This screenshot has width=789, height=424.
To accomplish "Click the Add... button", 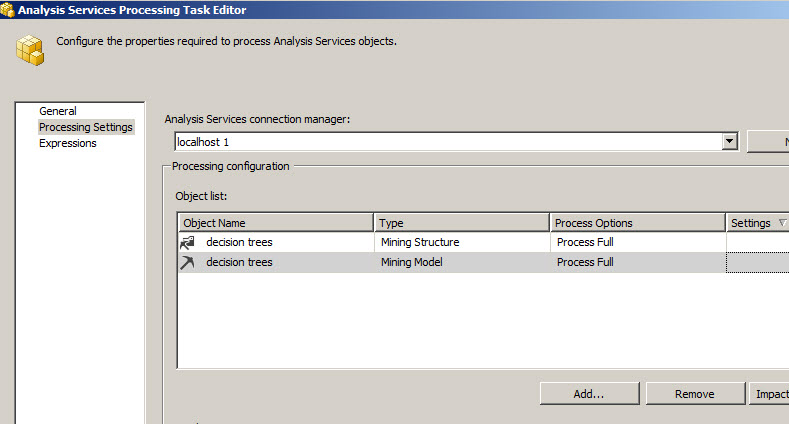I will (x=589, y=394).
